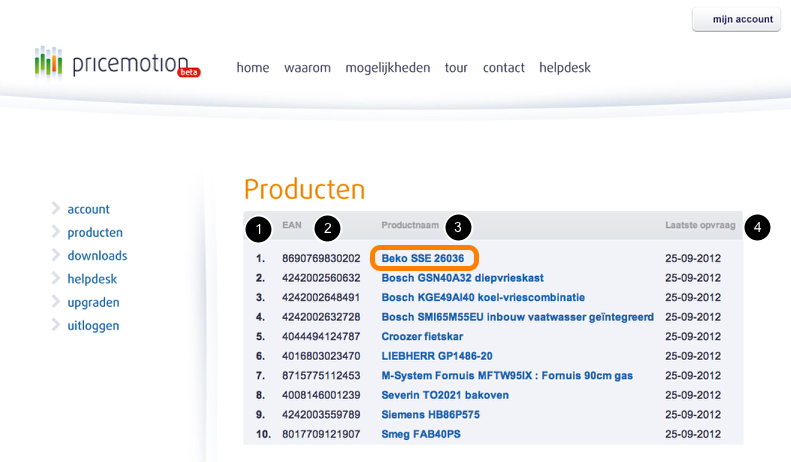Click the pricemotion logo
Screen dimensions: 791x462
pos(117,63)
